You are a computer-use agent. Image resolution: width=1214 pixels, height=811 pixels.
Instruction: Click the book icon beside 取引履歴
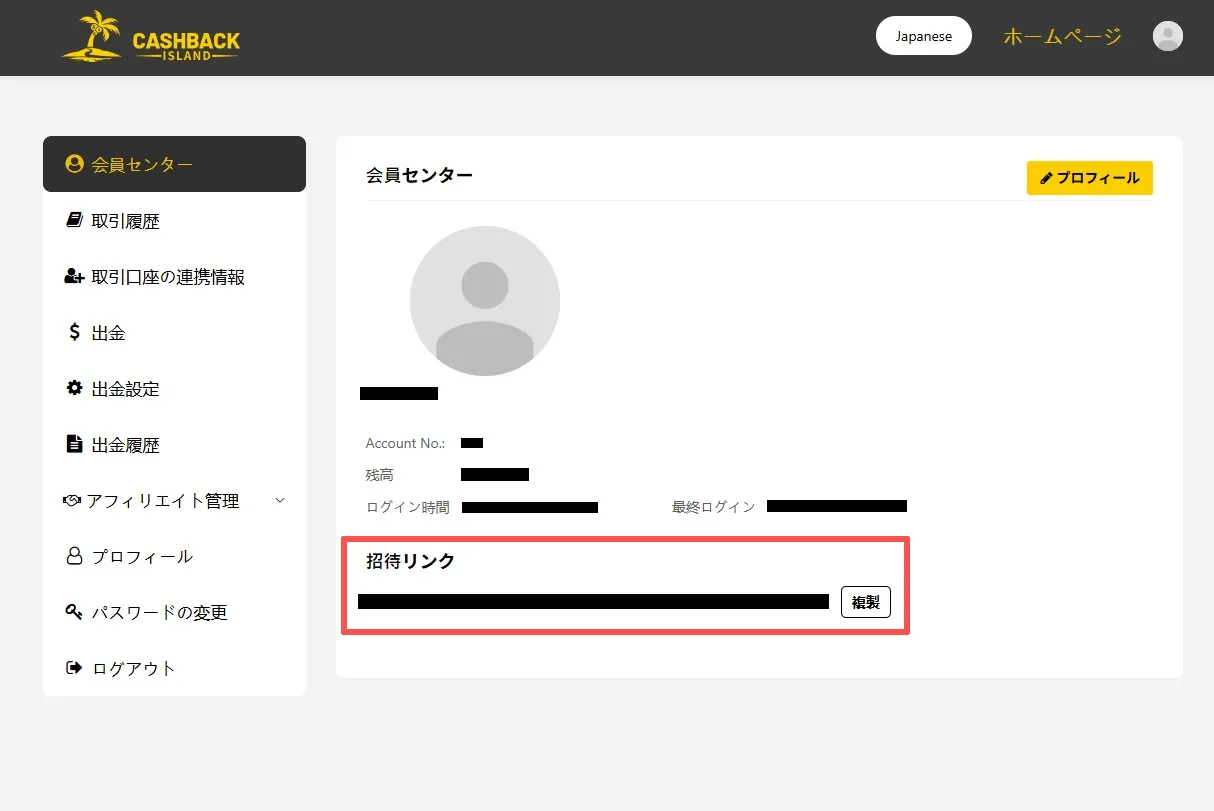[x=74, y=221]
